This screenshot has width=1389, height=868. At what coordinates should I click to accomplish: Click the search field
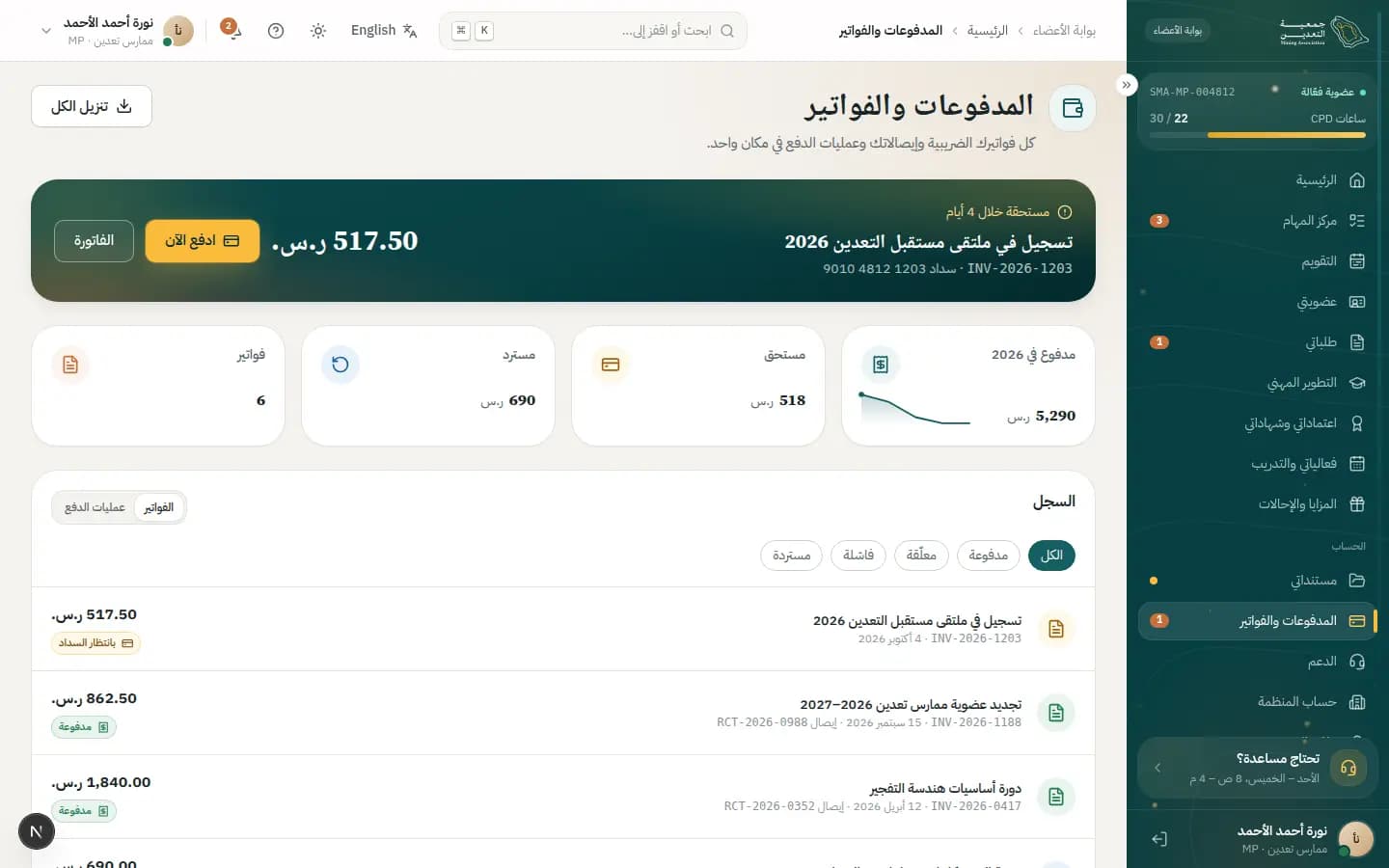(592, 31)
